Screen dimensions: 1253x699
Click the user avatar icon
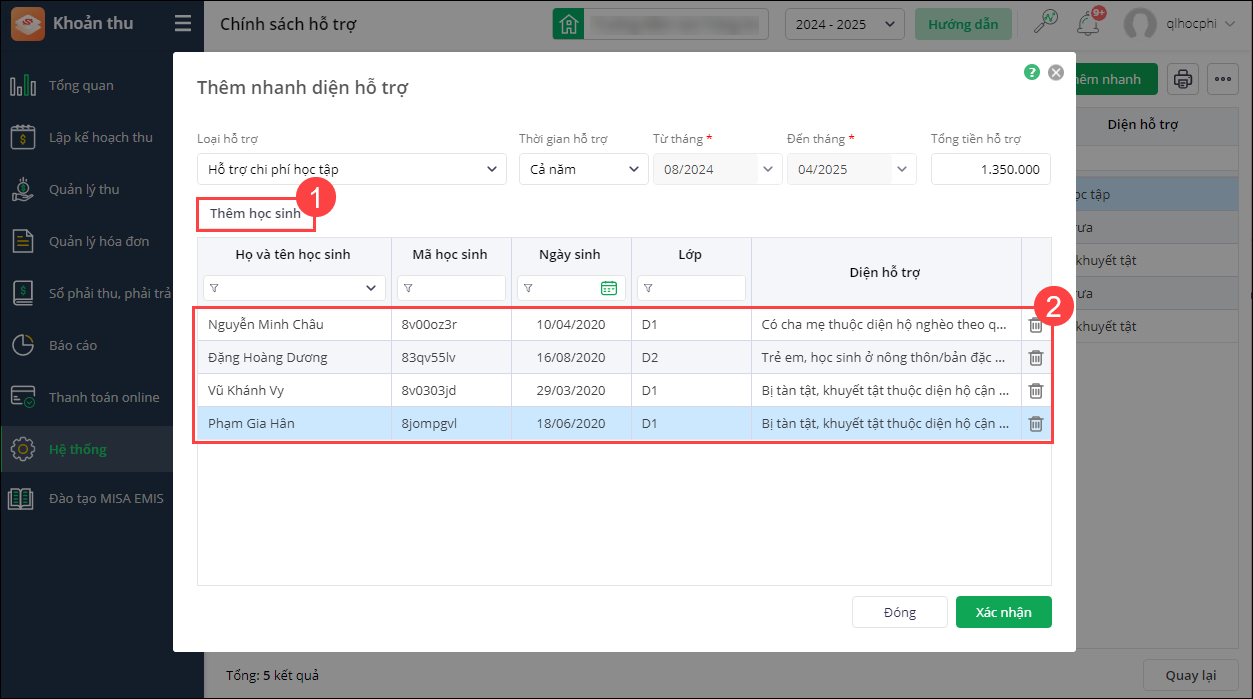[1141, 24]
